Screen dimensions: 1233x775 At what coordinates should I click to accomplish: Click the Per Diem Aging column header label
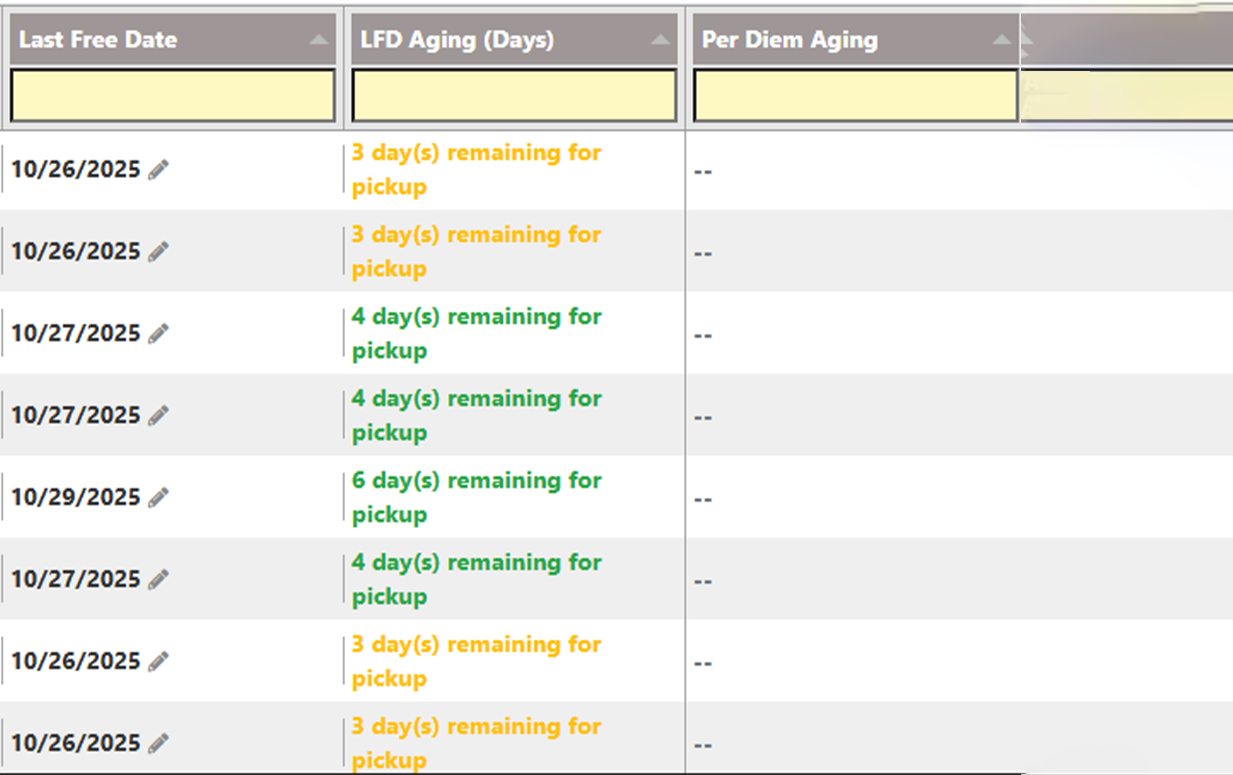(x=789, y=40)
